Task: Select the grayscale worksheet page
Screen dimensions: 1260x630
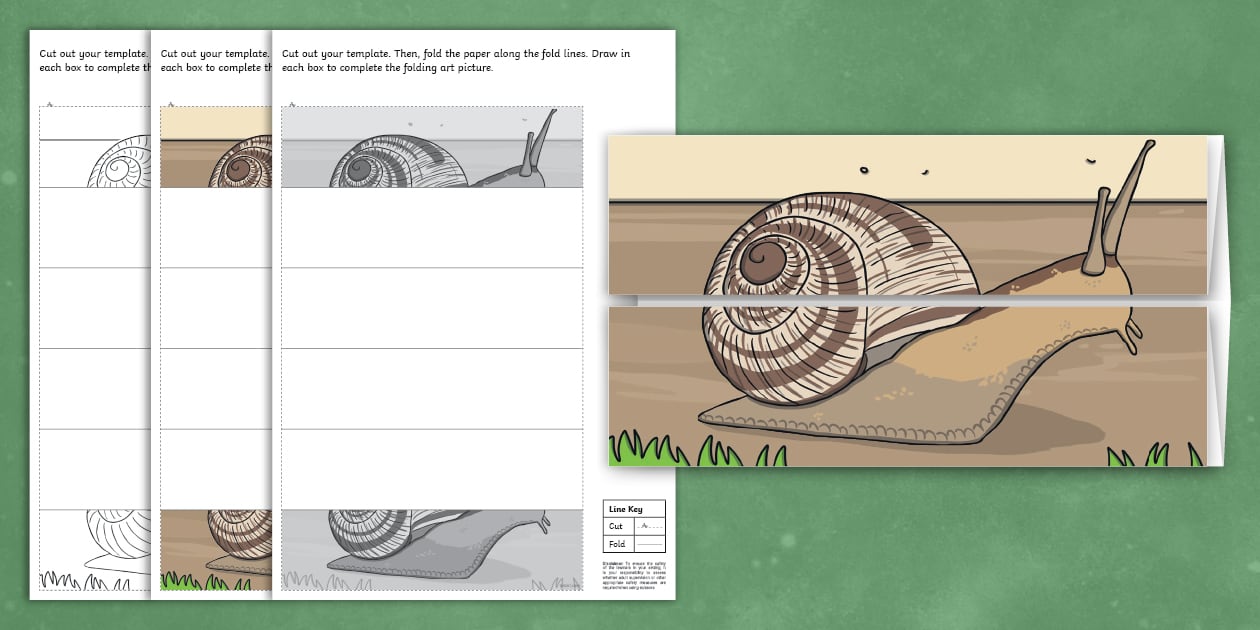Action: [x=432, y=320]
